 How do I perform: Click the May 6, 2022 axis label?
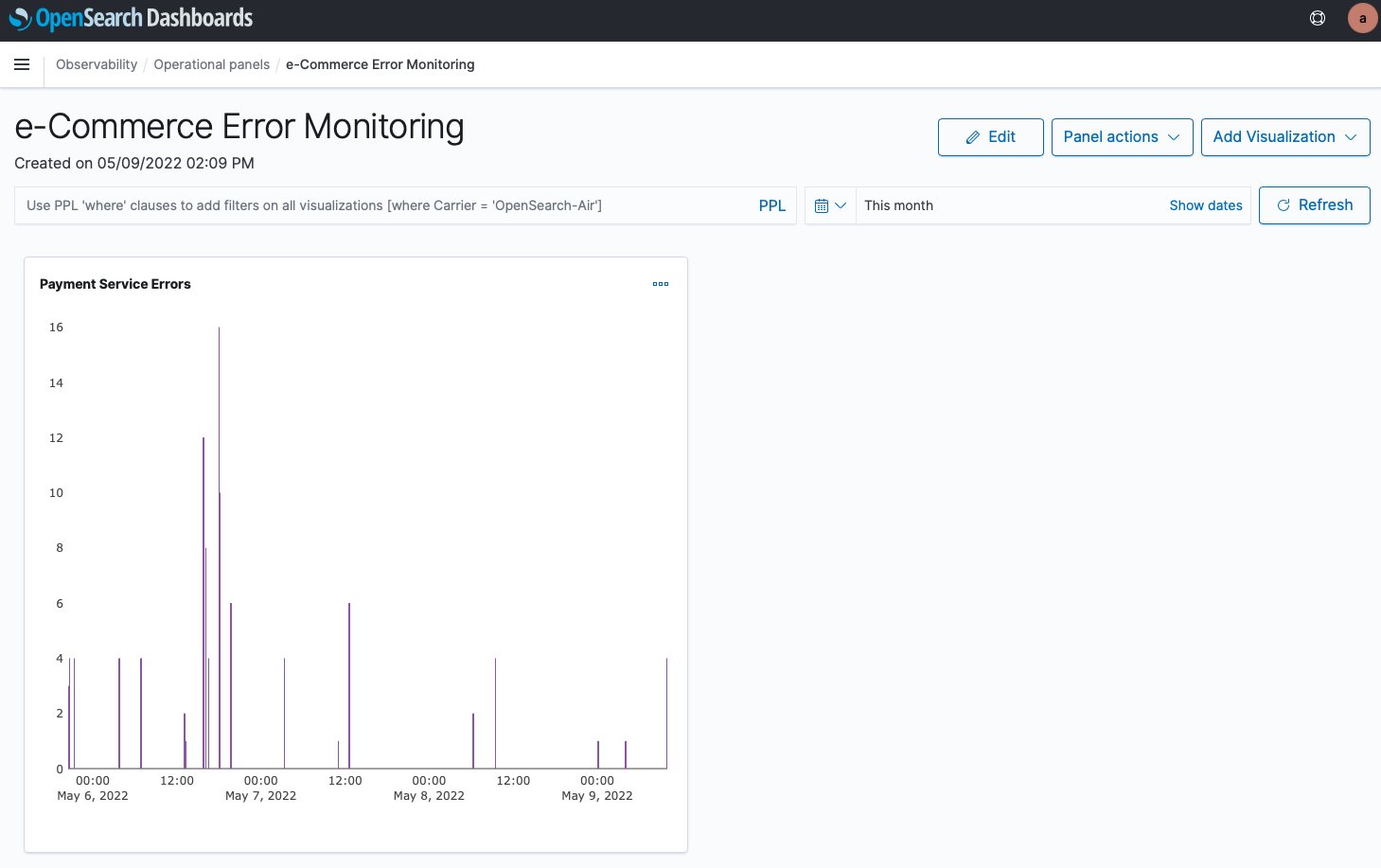point(93,796)
